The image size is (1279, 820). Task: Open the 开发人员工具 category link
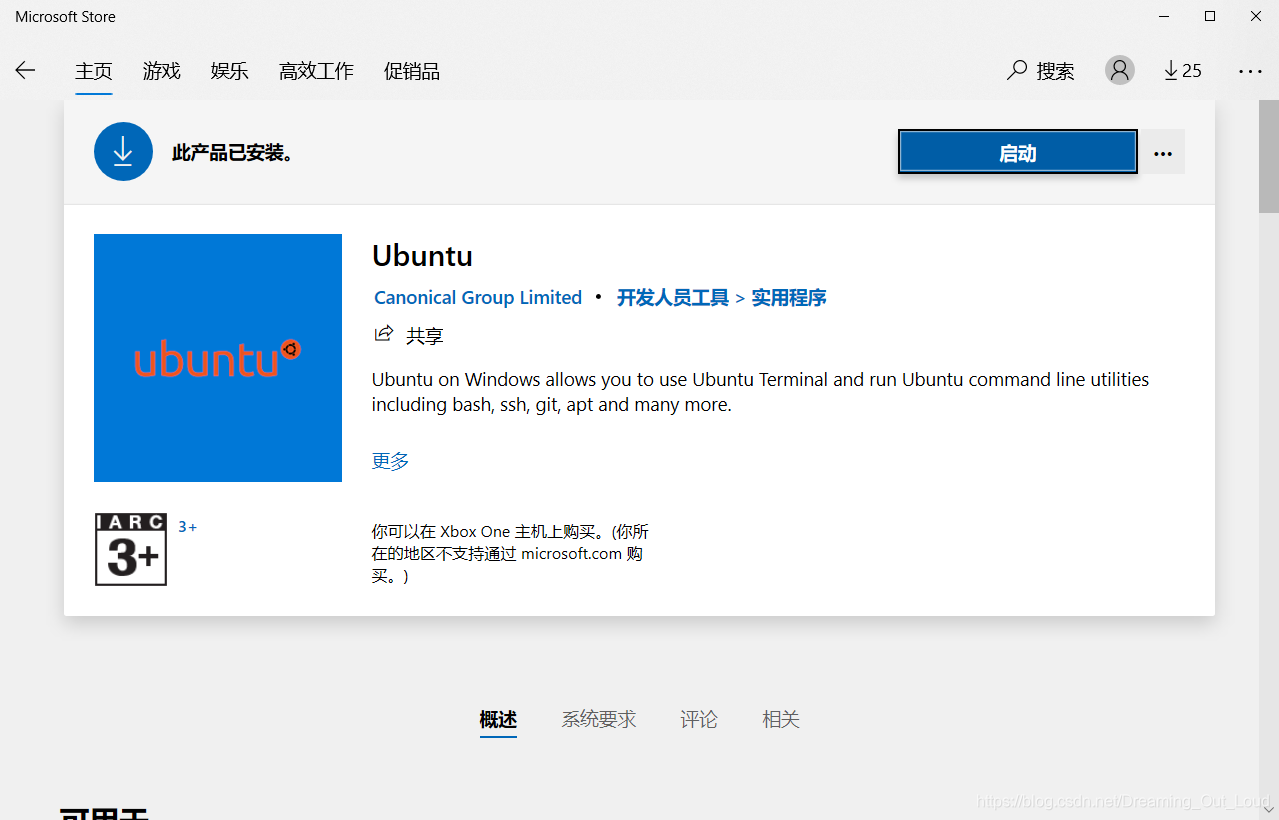[673, 298]
